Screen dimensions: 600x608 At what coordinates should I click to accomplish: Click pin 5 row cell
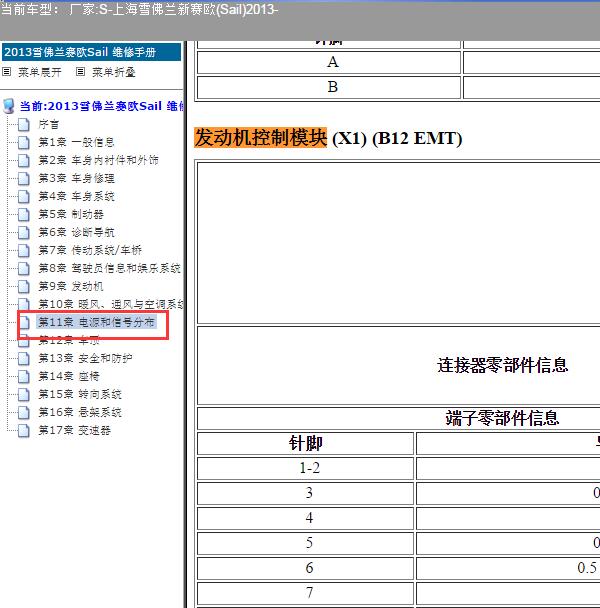tap(305, 543)
